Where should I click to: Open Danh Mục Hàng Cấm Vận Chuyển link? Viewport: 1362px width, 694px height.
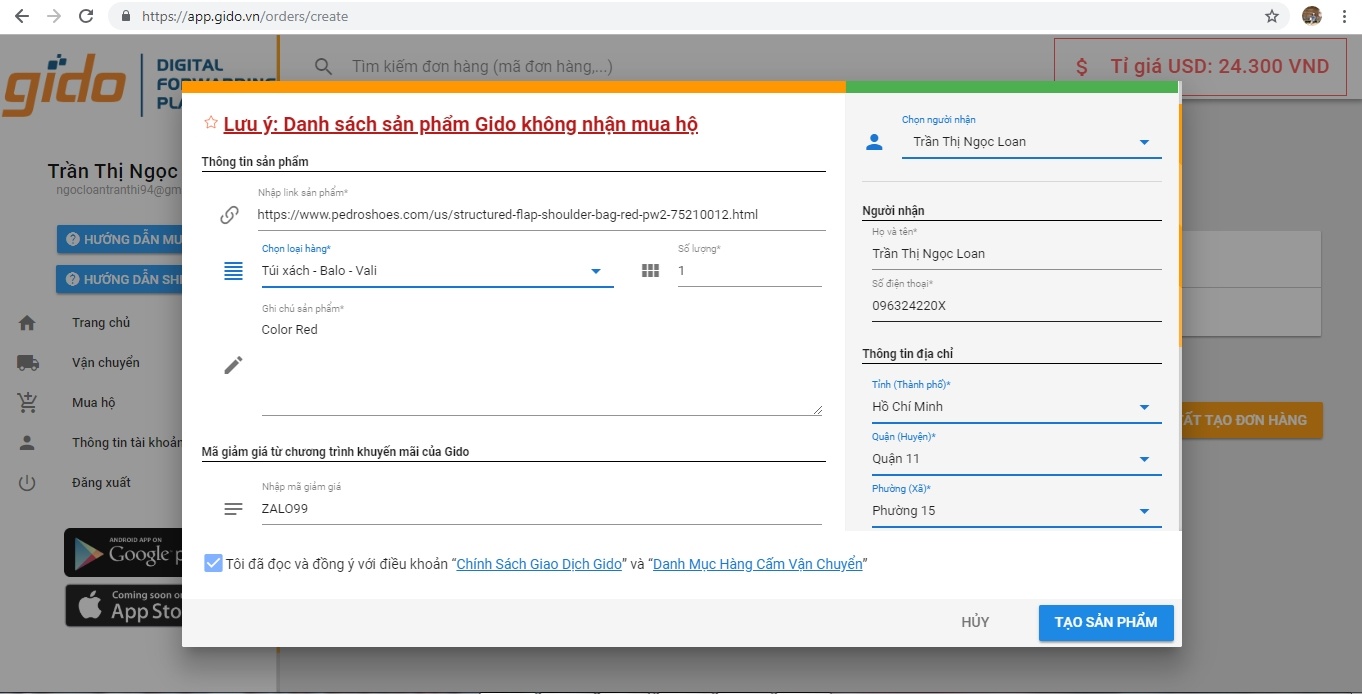tap(757, 564)
